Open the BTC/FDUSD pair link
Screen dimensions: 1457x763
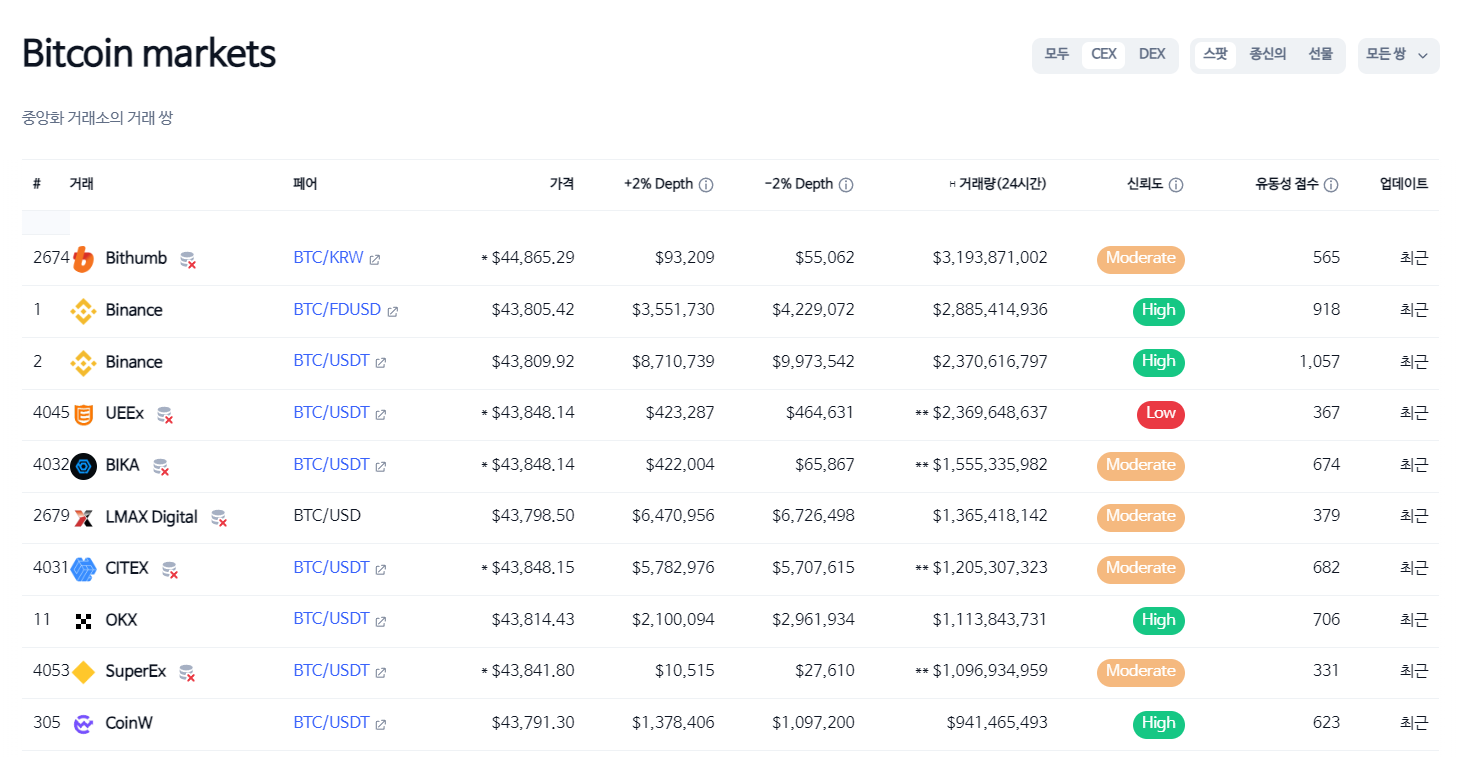tap(335, 310)
